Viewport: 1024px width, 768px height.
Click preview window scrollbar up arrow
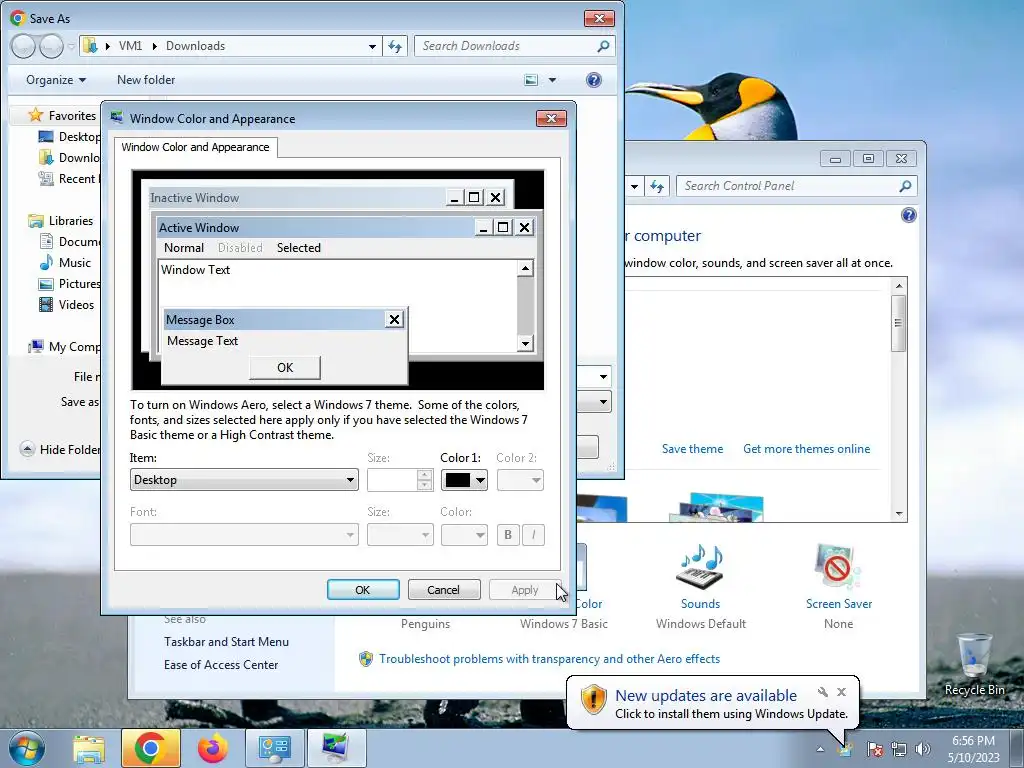pos(525,268)
